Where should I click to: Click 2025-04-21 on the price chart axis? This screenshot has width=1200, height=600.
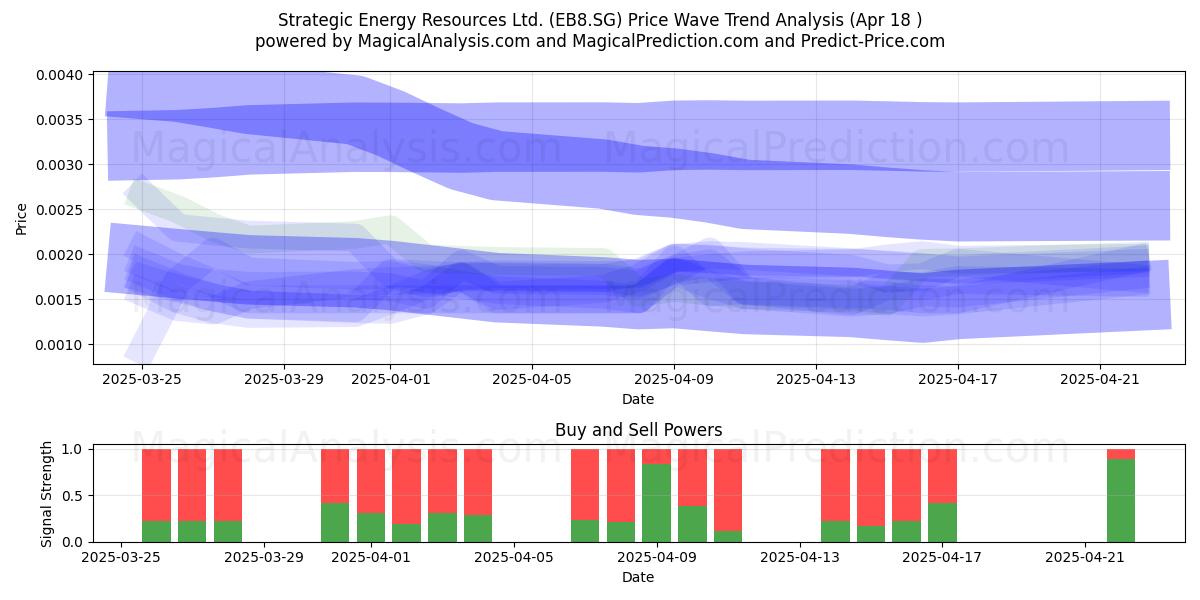[x=1100, y=380]
